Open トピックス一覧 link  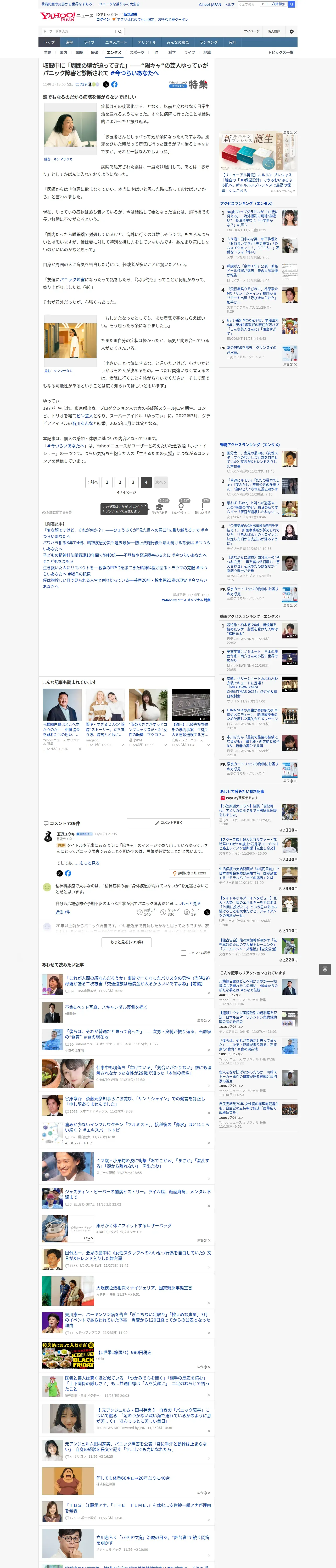281,52
